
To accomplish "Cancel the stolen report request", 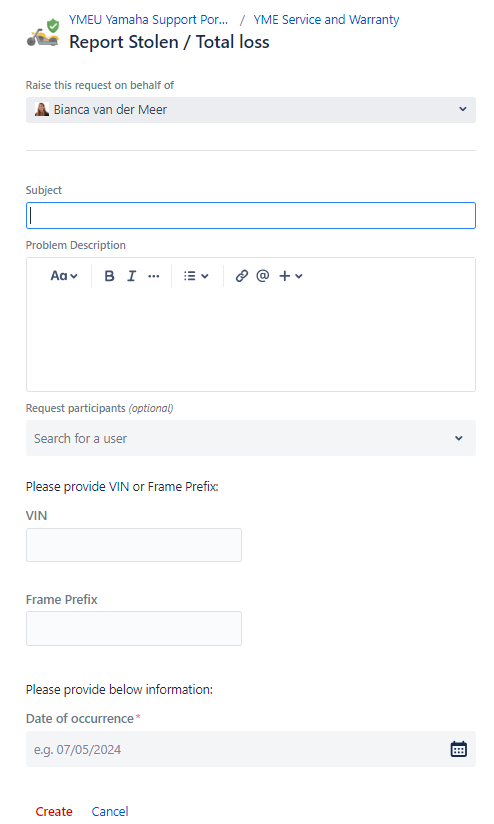I will coord(110,811).
